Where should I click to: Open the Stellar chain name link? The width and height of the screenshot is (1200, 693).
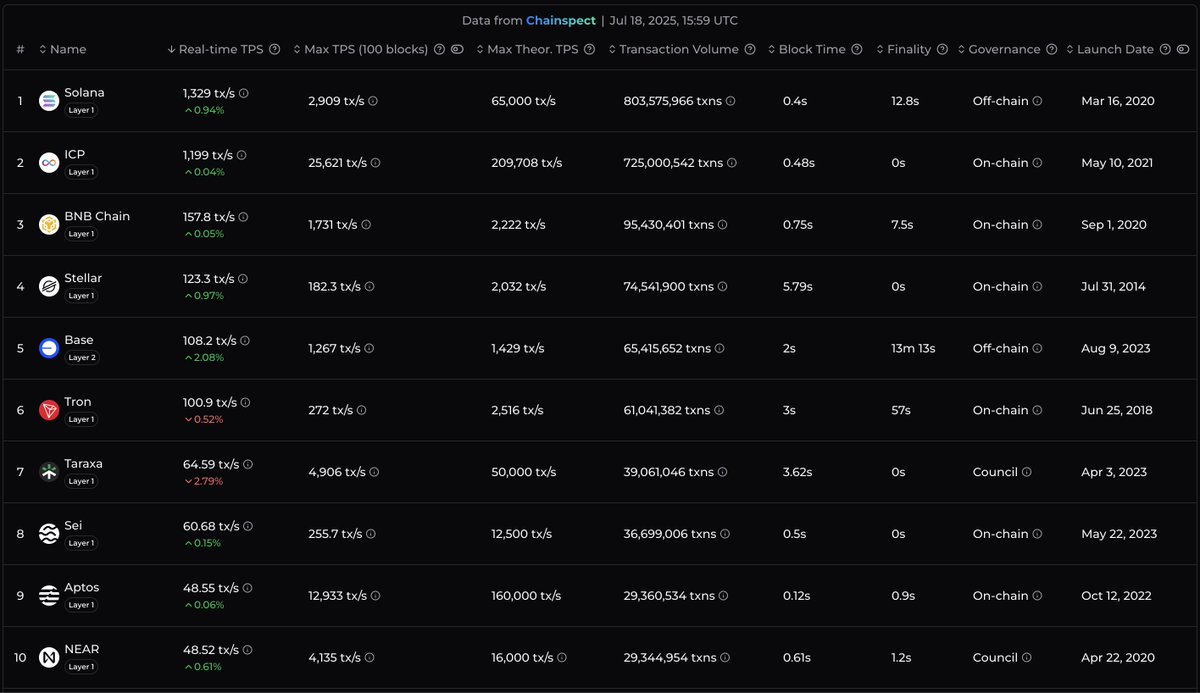(x=83, y=279)
